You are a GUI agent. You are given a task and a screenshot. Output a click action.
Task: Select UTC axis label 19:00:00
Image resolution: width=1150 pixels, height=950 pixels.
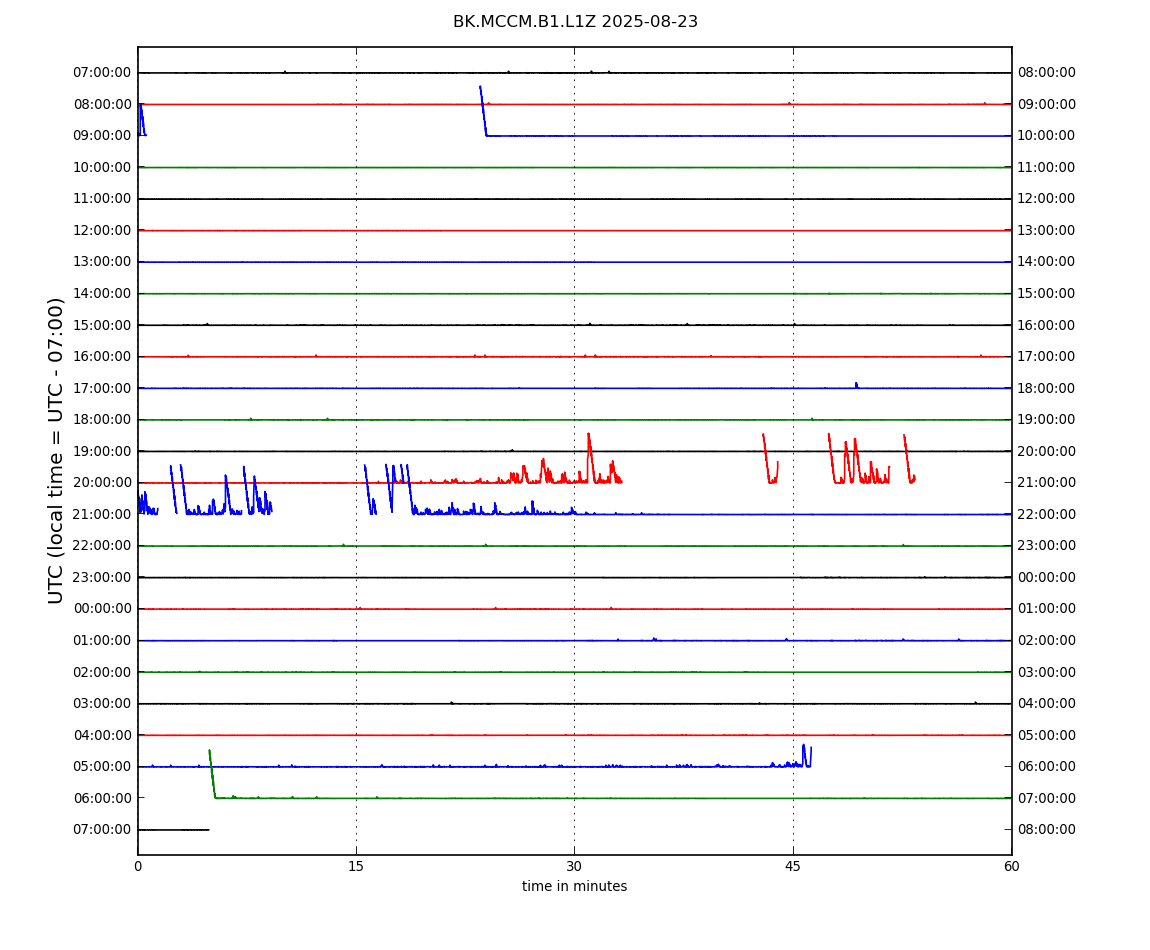[x=103, y=451]
